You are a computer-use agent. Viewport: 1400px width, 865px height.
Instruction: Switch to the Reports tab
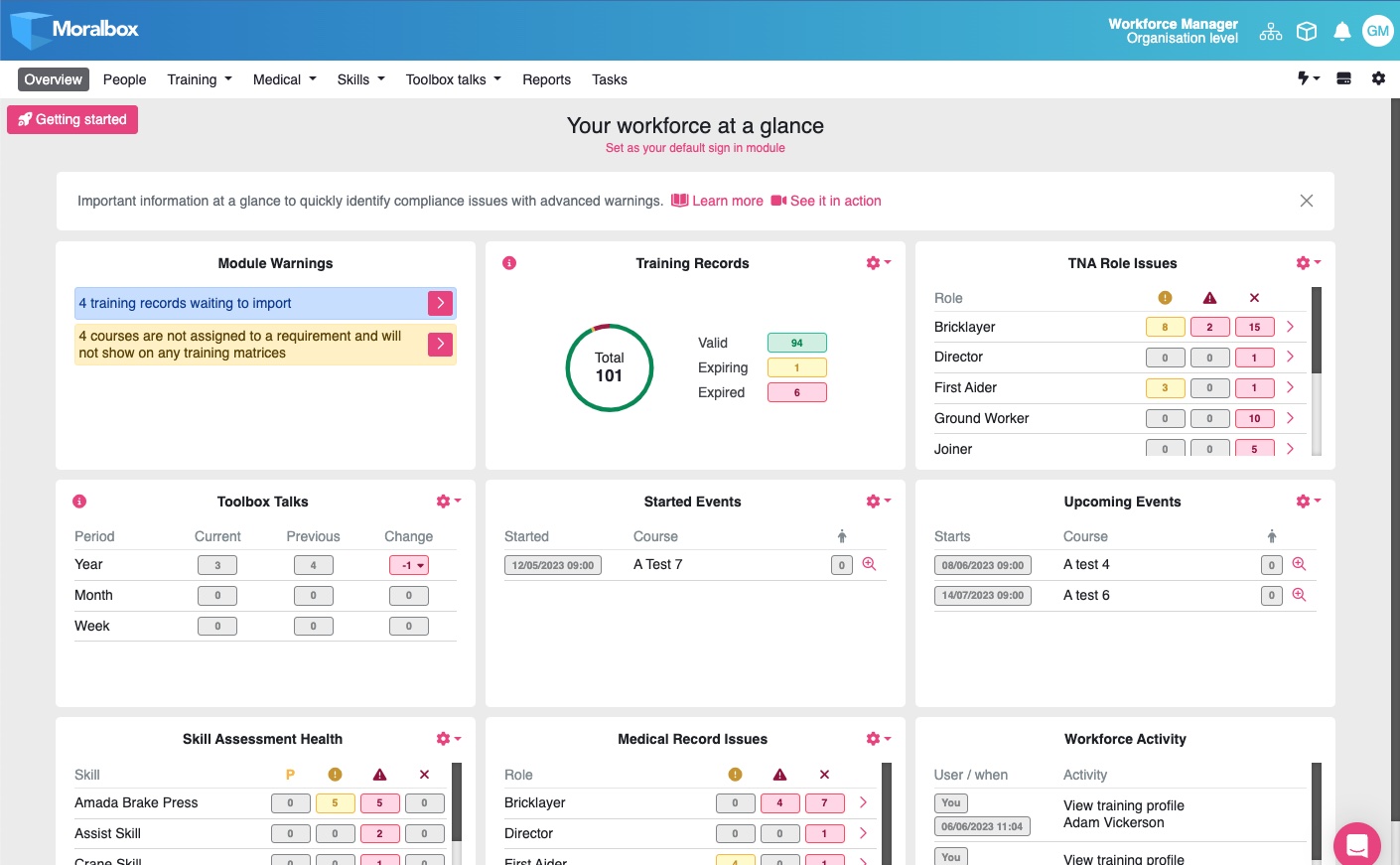coord(546,79)
